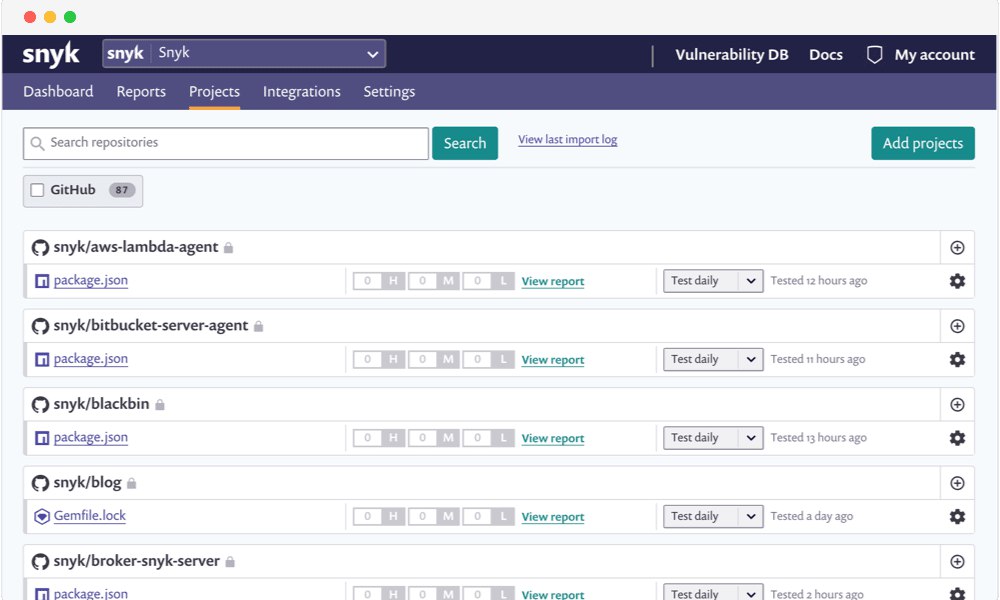Click the Add projects button
The height and width of the screenshot is (600, 1000).
click(x=923, y=143)
